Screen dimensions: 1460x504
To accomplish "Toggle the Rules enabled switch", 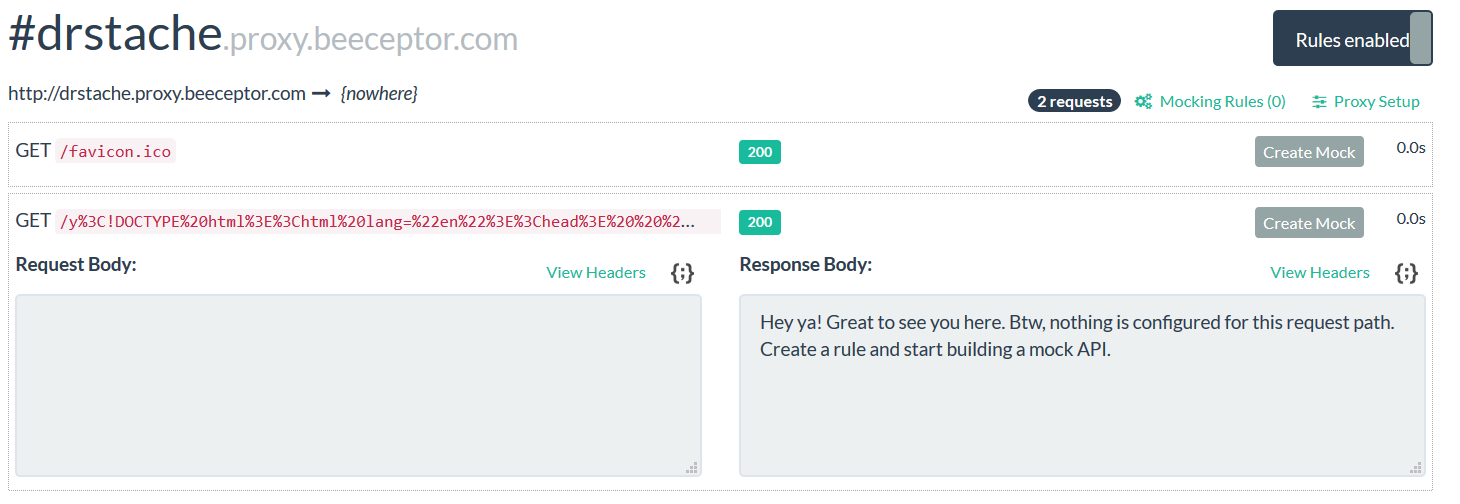I will [x=1352, y=39].
